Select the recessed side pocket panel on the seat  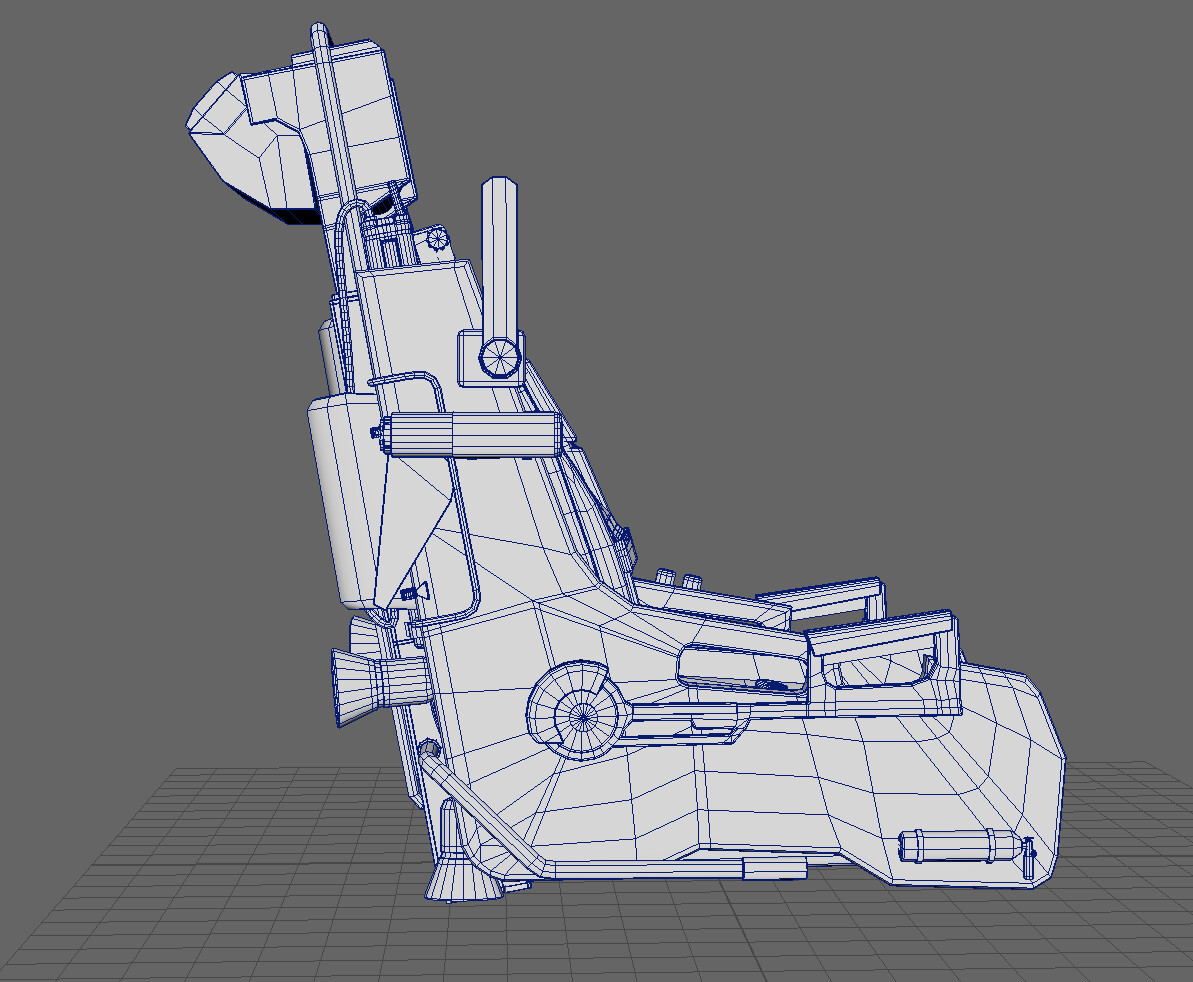coord(740,670)
